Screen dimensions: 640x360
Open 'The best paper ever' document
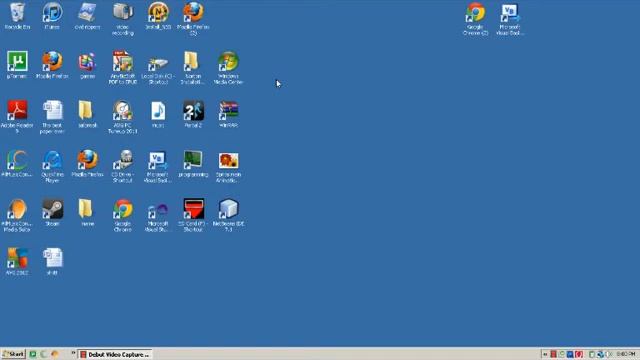point(52,117)
